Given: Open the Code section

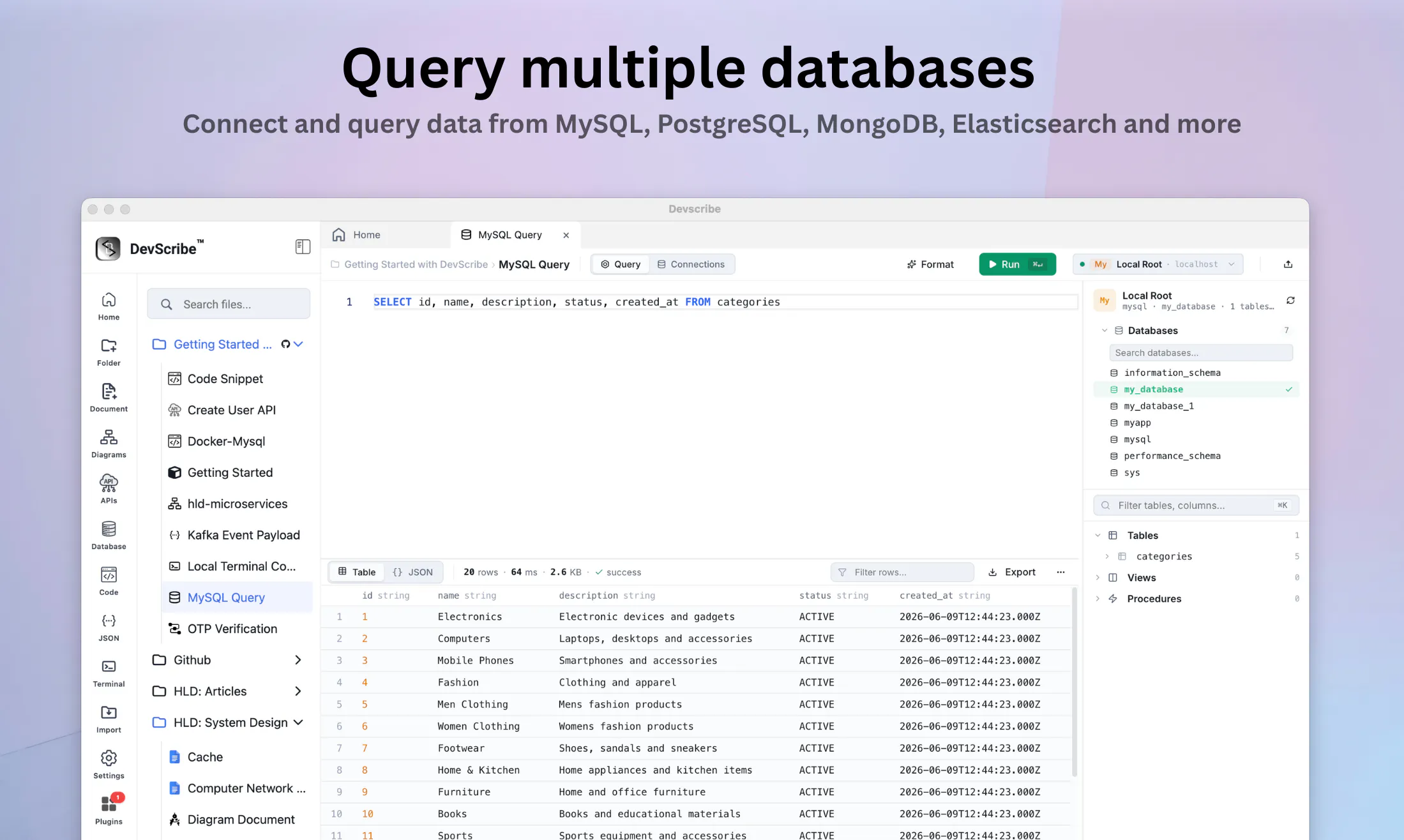Looking at the screenshot, I should [x=109, y=581].
